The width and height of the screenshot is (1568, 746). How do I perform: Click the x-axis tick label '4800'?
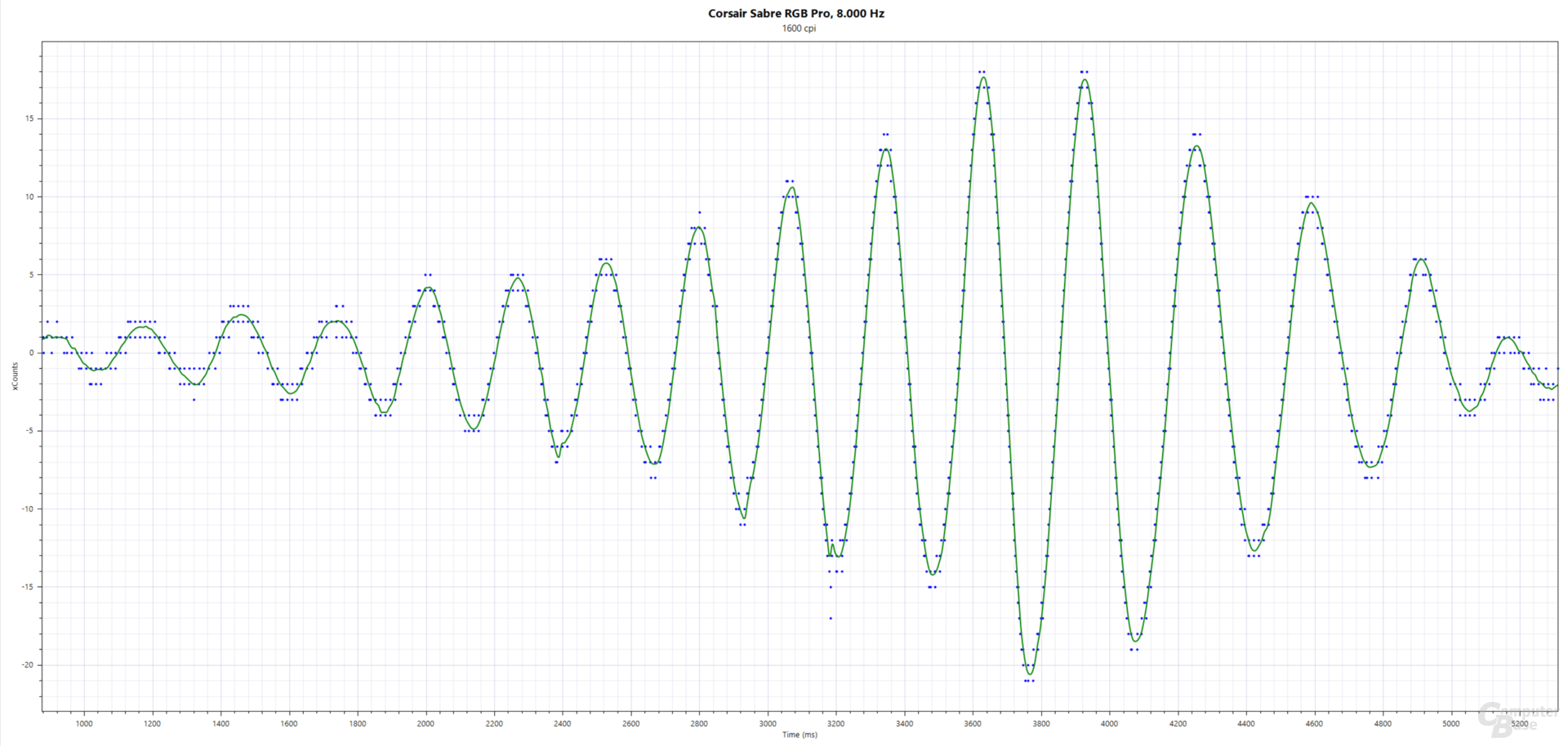pos(1383,723)
